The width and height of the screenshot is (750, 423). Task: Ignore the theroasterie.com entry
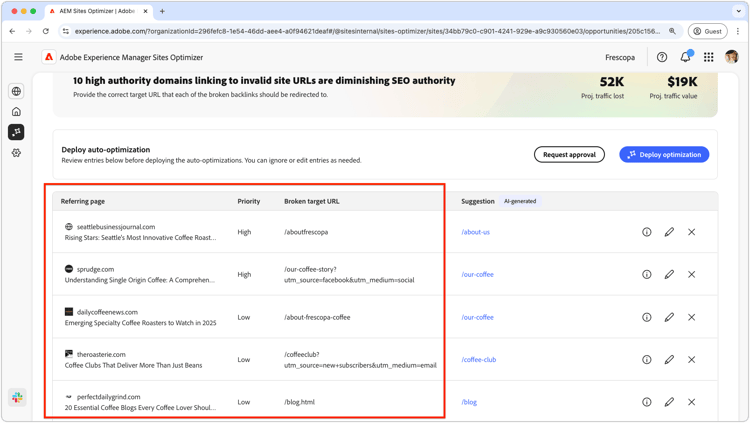691,359
